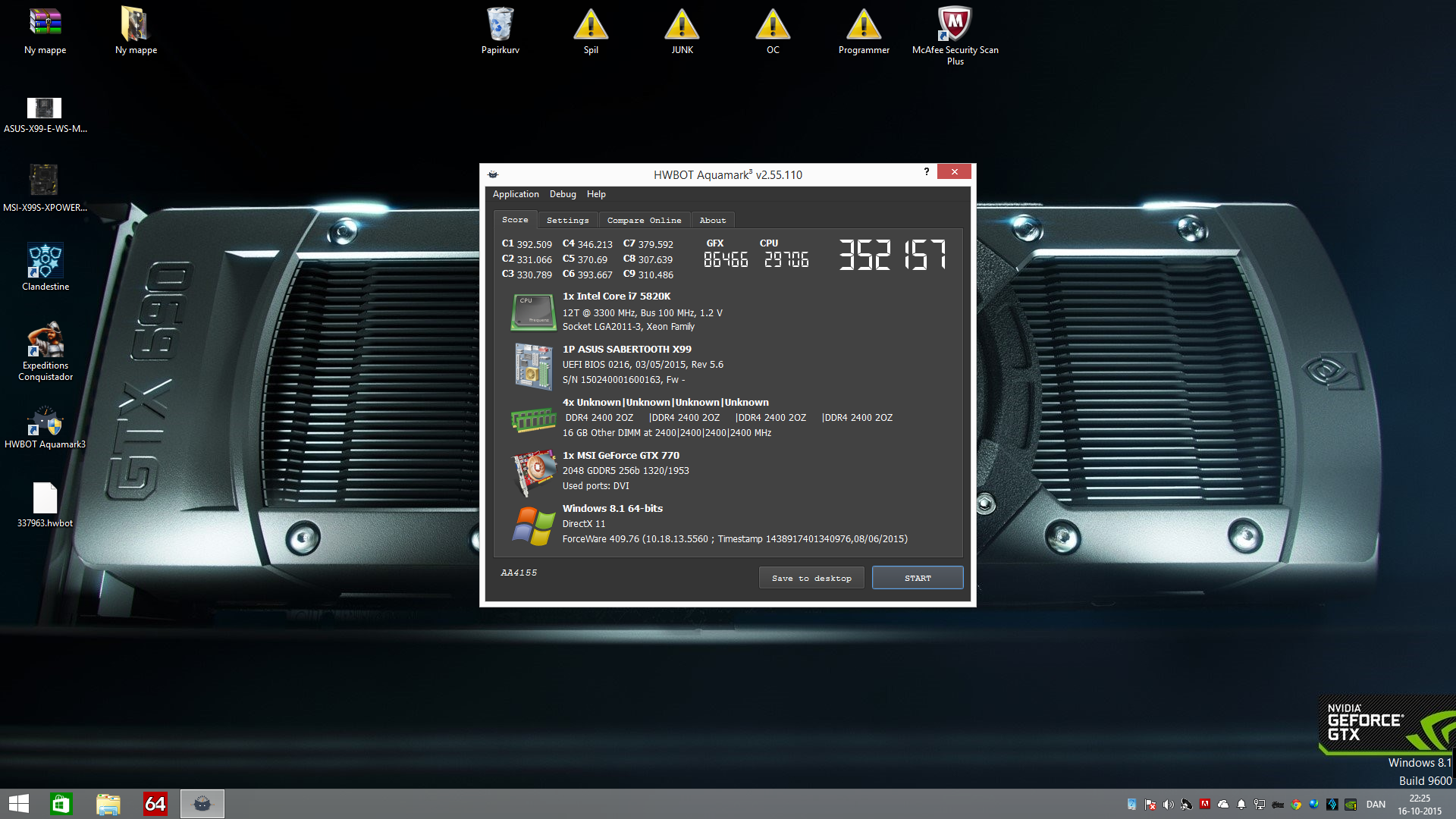Open the AIDA64 taskbar icon

point(155,804)
